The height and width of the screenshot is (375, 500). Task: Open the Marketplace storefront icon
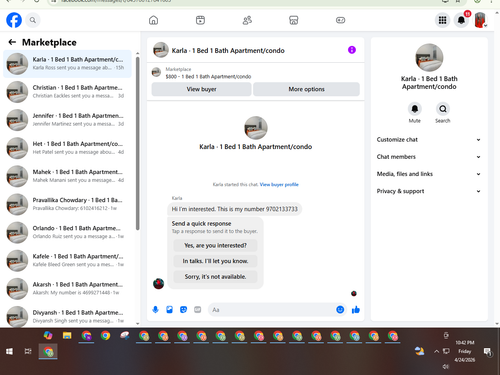point(293,20)
